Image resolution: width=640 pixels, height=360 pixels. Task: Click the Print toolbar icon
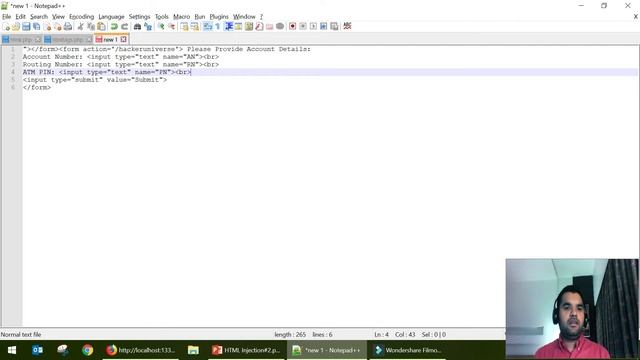(68, 27)
